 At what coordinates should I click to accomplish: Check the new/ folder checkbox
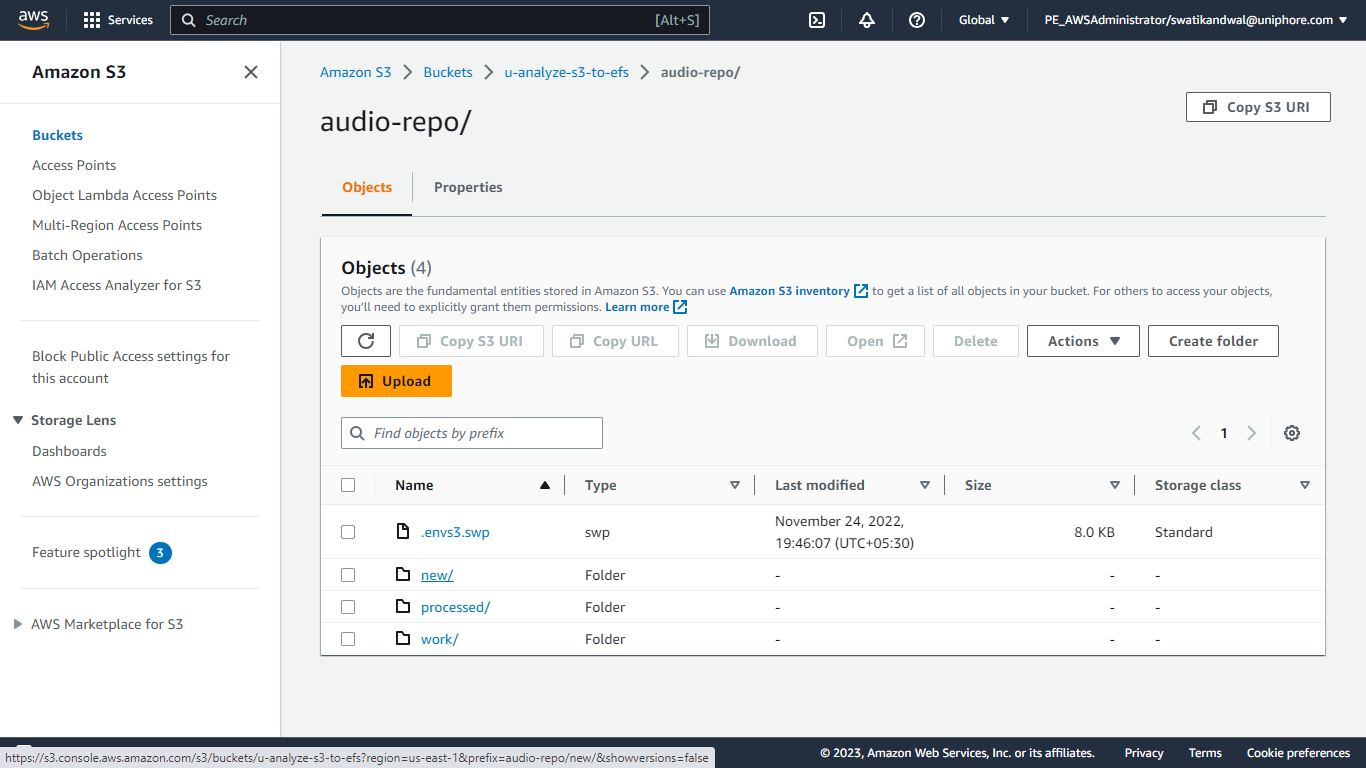[348, 575]
